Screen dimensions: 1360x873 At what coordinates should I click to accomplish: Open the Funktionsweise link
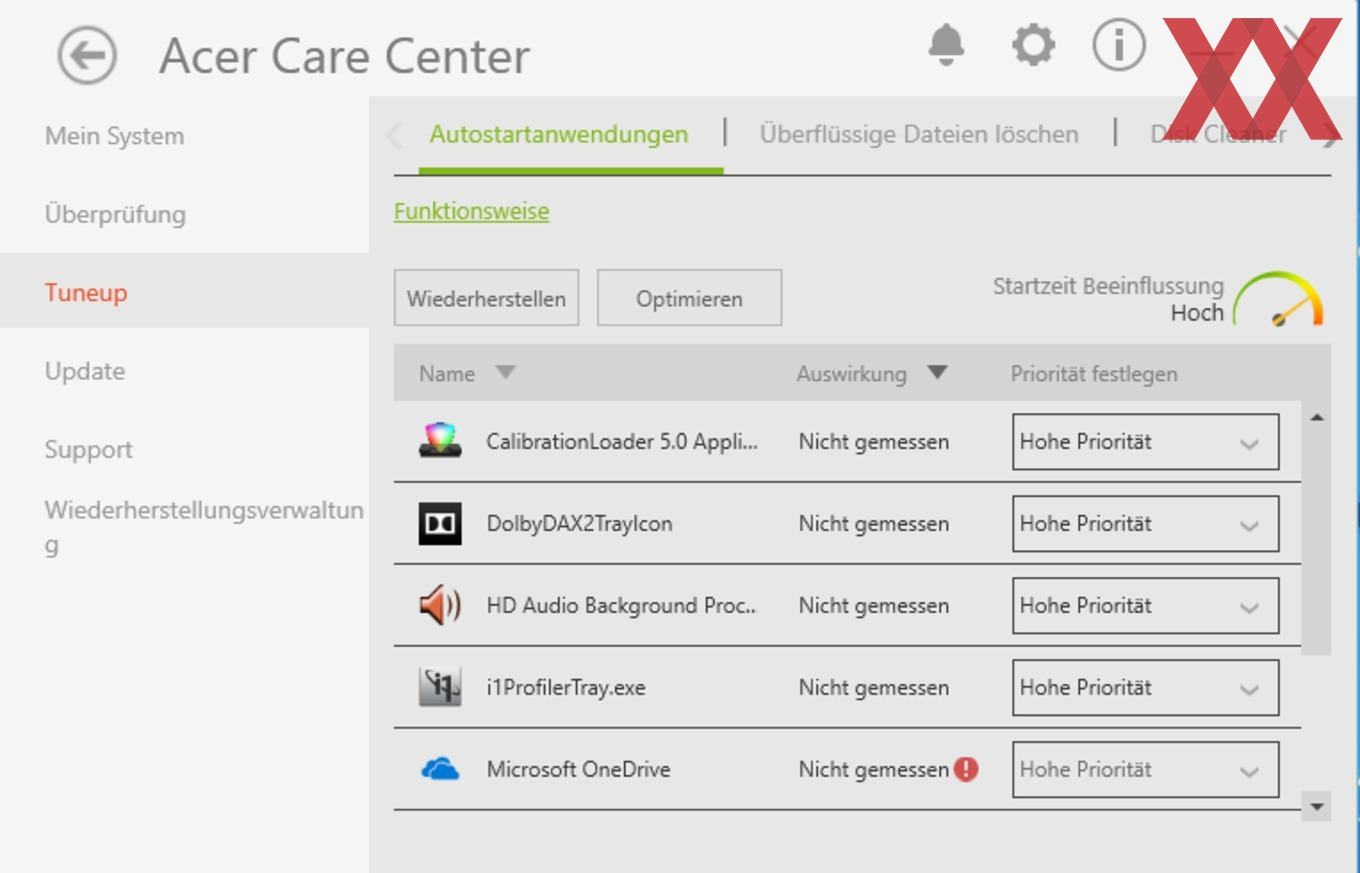click(x=471, y=212)
